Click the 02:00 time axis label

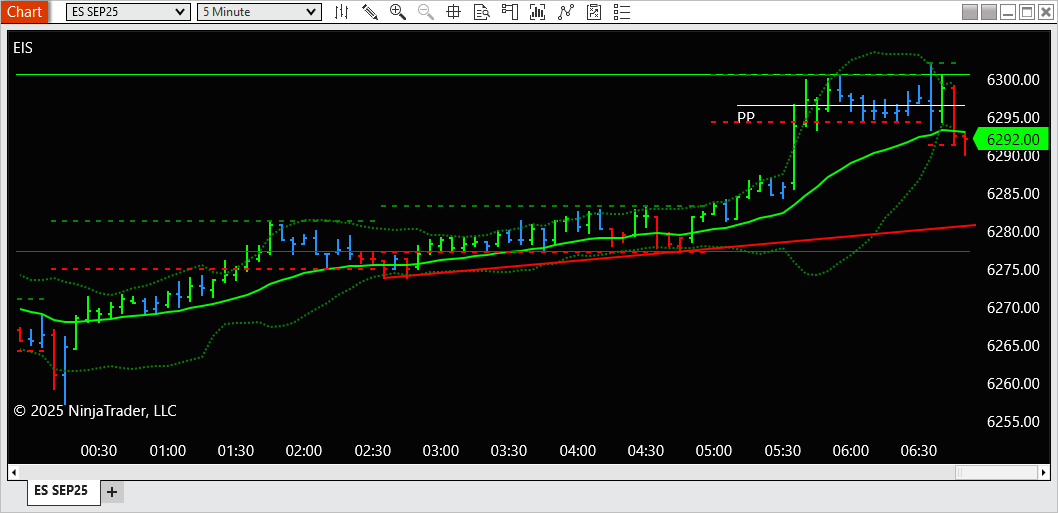pos(304,450)
